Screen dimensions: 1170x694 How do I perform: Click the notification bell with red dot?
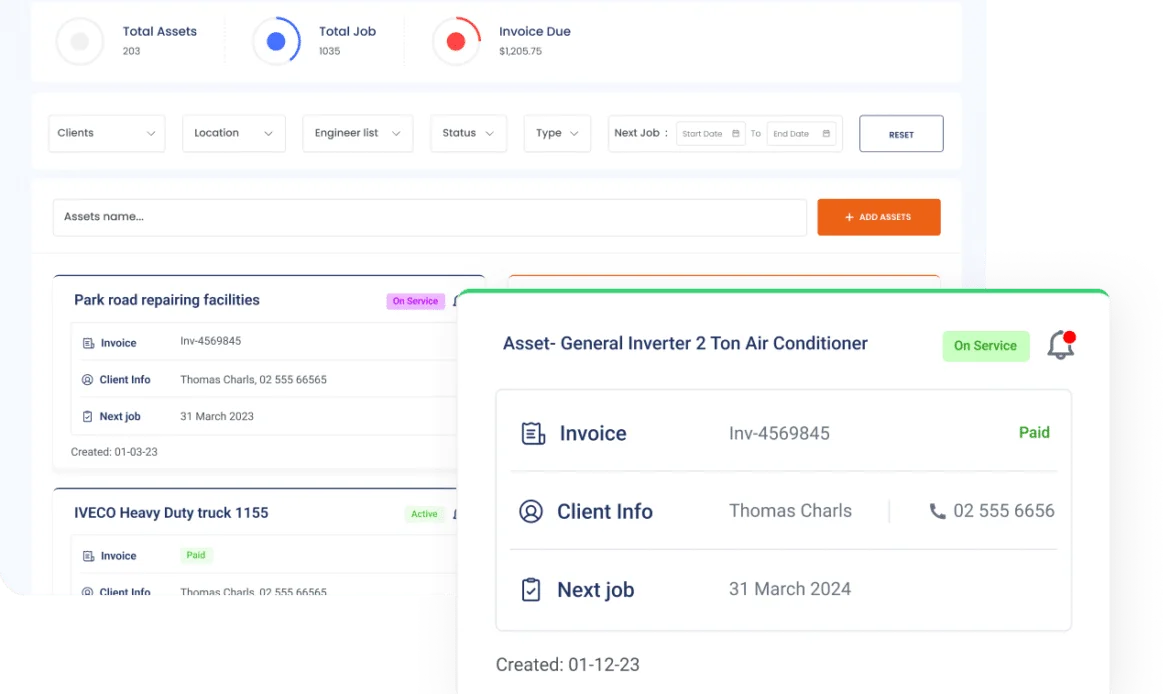[1060, 345]
